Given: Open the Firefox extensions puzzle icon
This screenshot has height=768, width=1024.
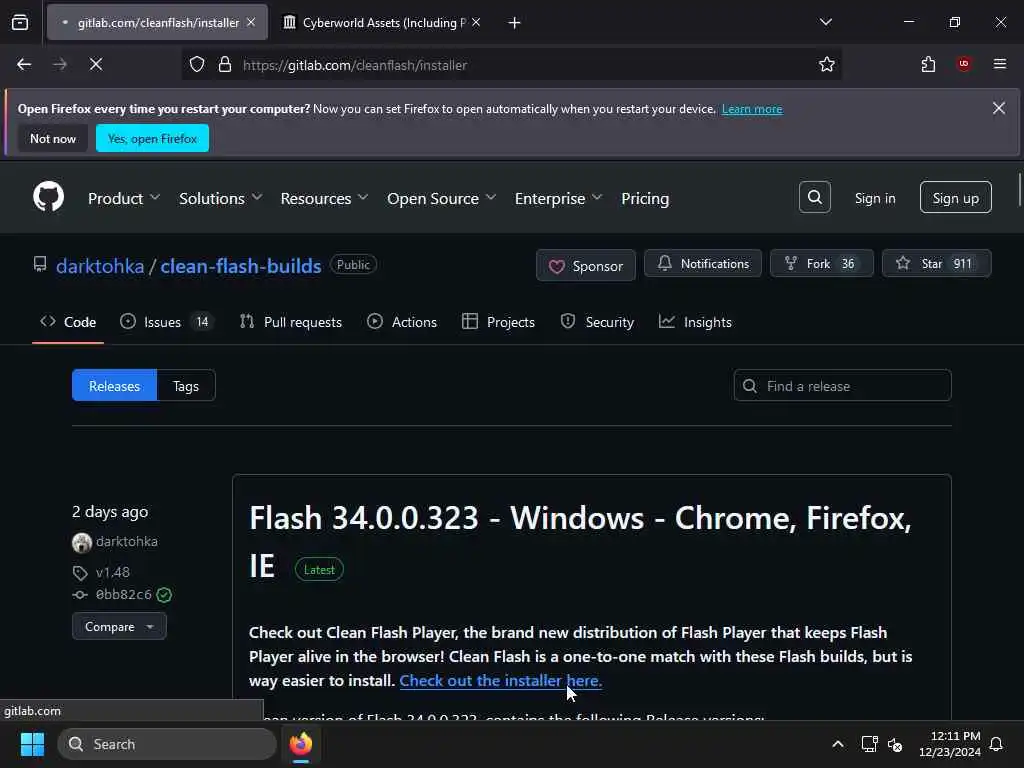Looking at the screenshot, I should pyautogui.click(x=928, y=64).
